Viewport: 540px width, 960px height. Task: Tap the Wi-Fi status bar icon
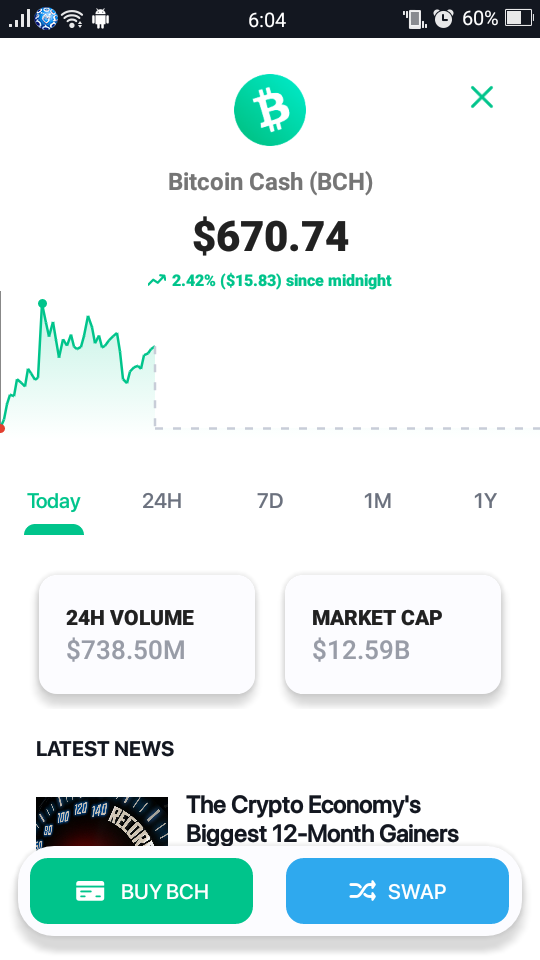(x=72, y=19)
